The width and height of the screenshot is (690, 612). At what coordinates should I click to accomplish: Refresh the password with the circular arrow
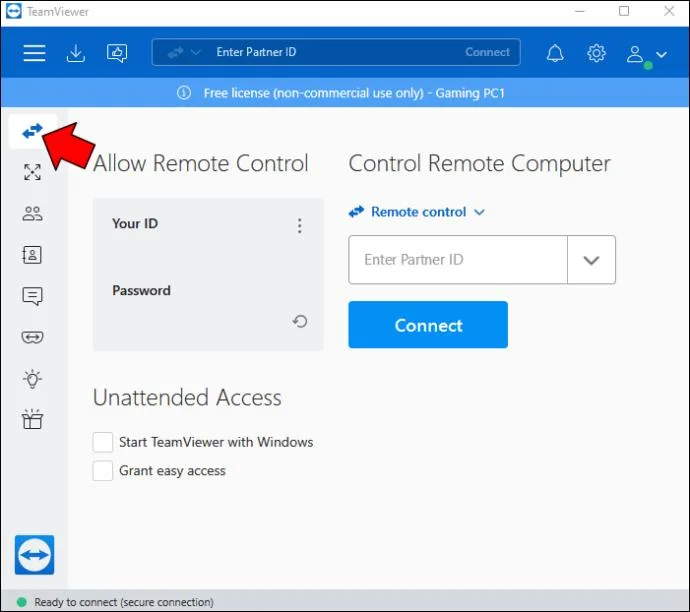tap(300, 321)
